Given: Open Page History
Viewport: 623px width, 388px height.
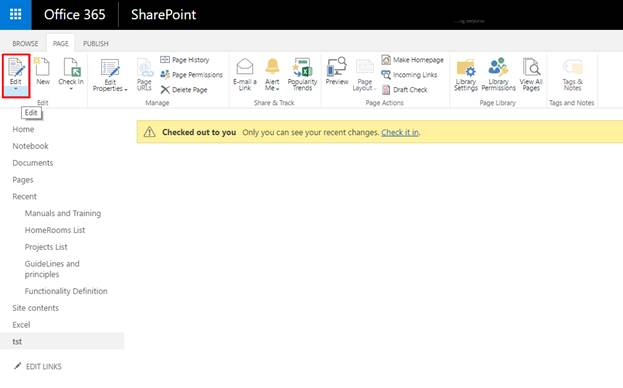Looking at the screenshot, I should point(185,60).
